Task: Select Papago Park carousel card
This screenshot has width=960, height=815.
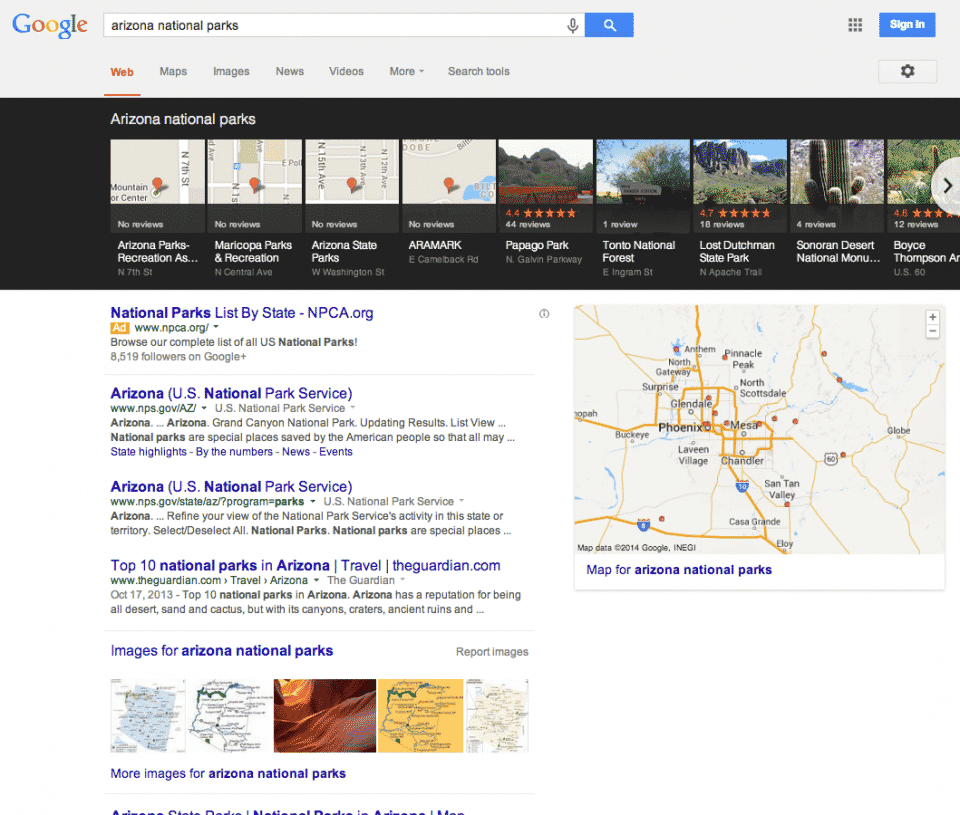Action: point(546,203)
